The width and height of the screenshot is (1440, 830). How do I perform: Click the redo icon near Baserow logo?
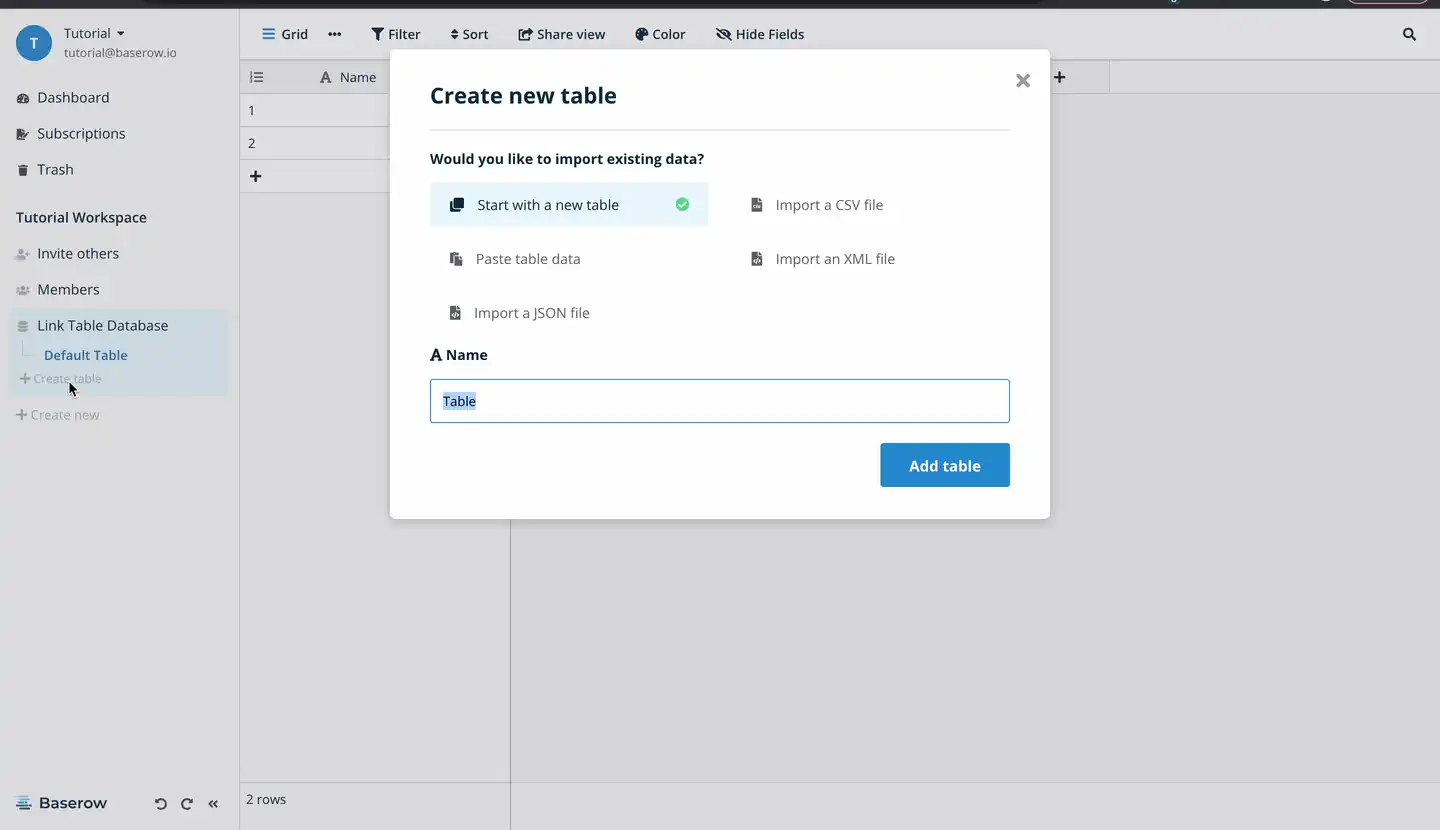coord(187,803)
